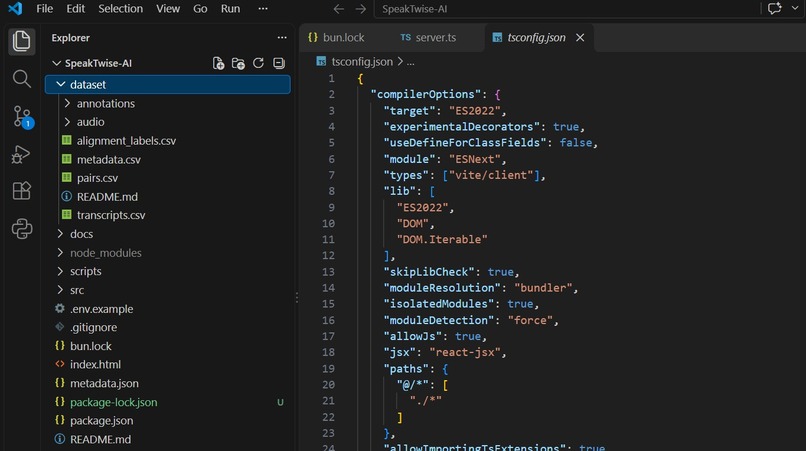
Task: Open the Explorer view in activity bar
Action: pos(21,41)
